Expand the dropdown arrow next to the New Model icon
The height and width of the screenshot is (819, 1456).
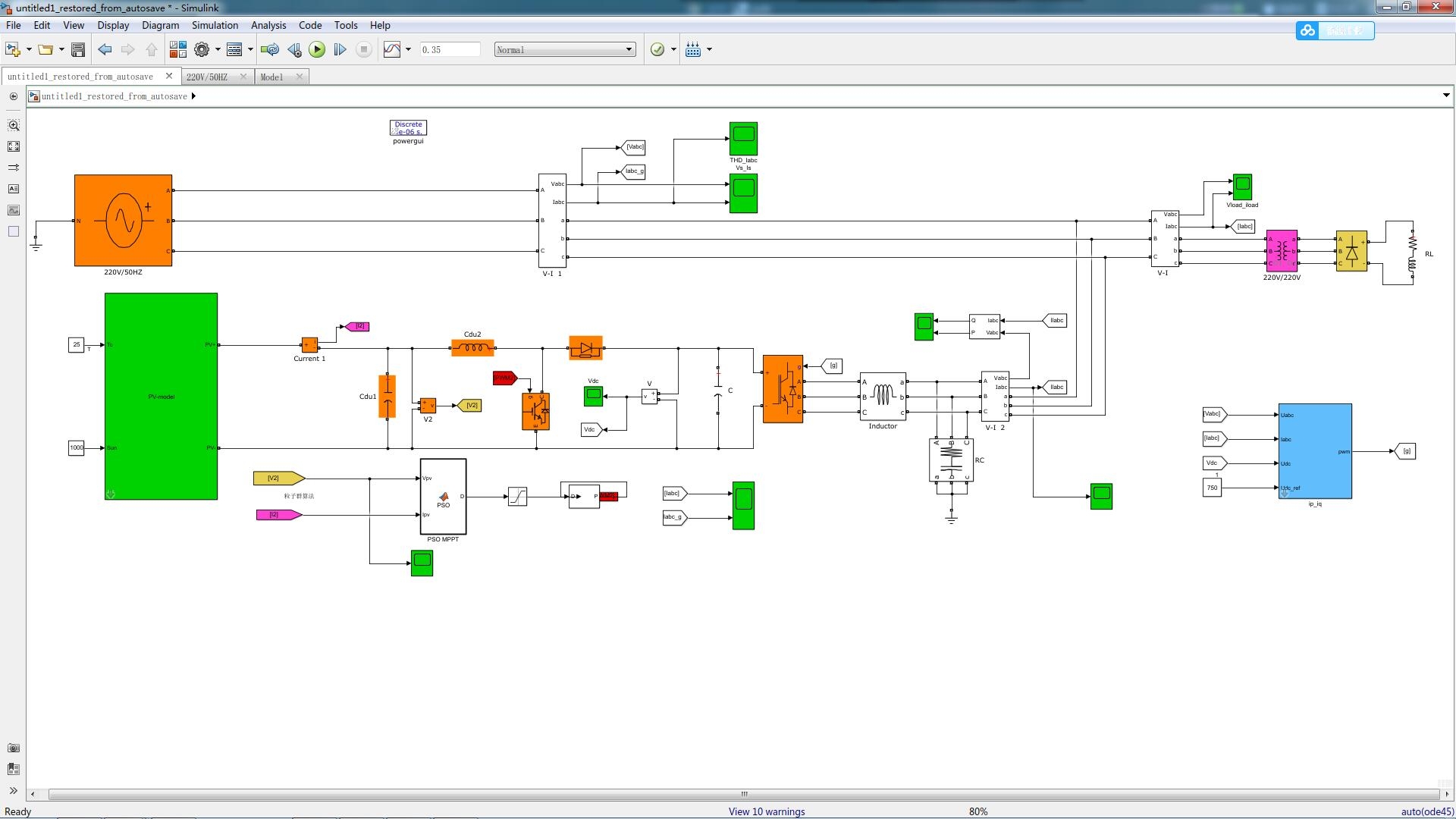coord(29,49)
